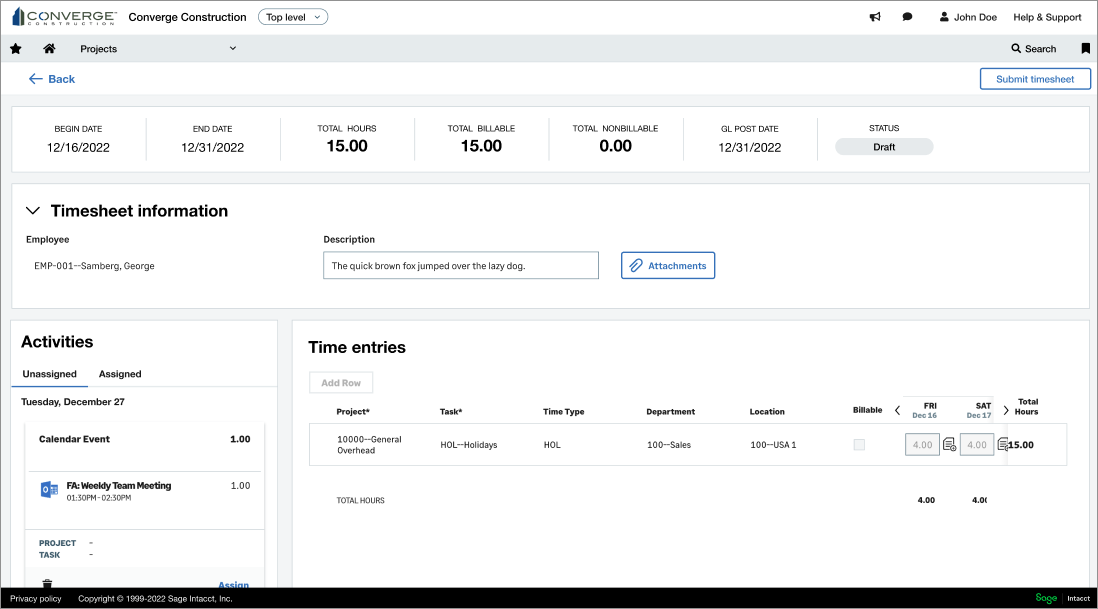Click the trash icon in Activities

click(46, 583)
